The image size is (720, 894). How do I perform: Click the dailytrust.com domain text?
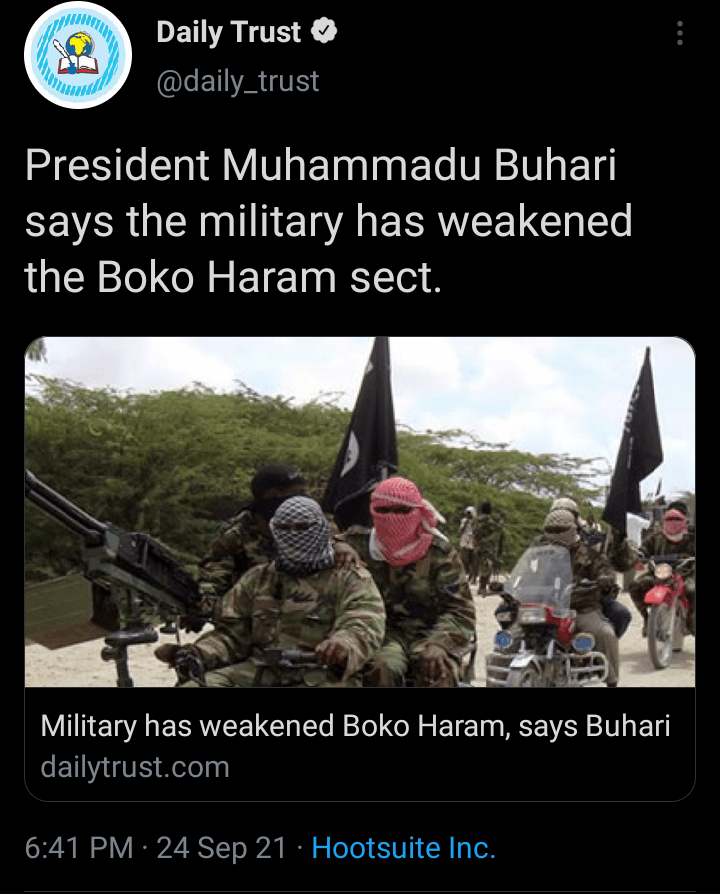point(135,767)
